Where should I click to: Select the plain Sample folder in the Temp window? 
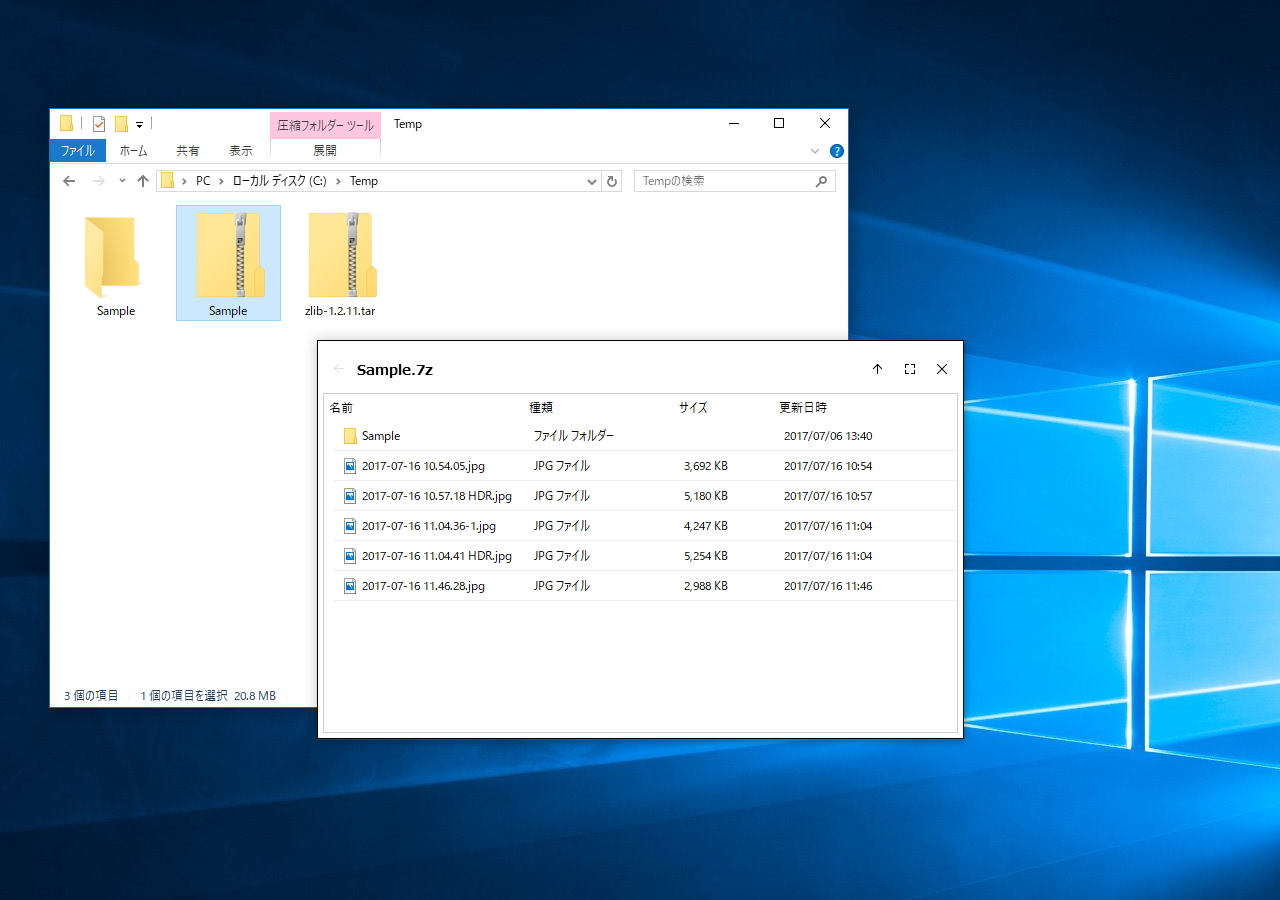116,263
